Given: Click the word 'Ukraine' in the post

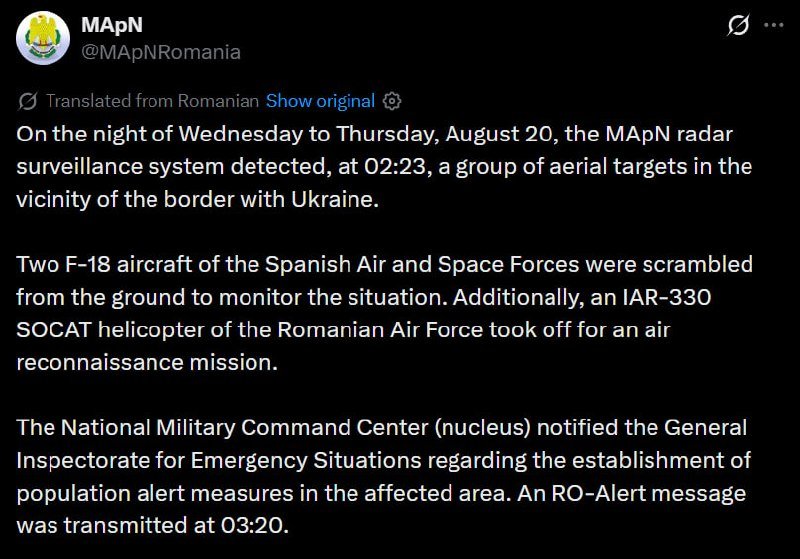Looking at the screenshot, I should [335, 199].
